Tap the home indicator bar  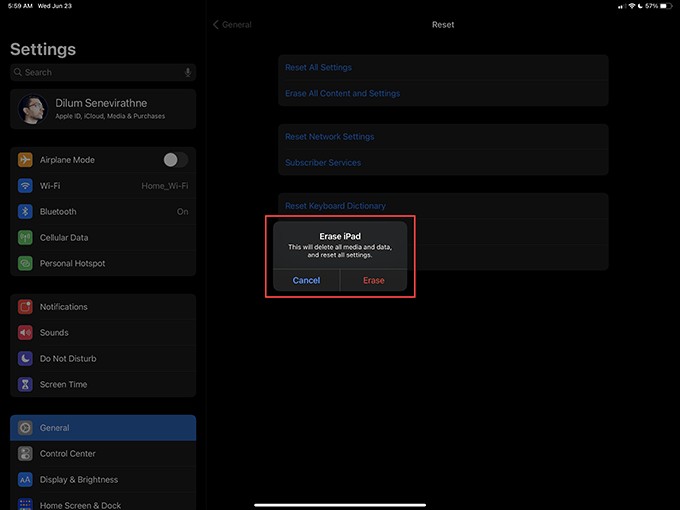(340, 505)
